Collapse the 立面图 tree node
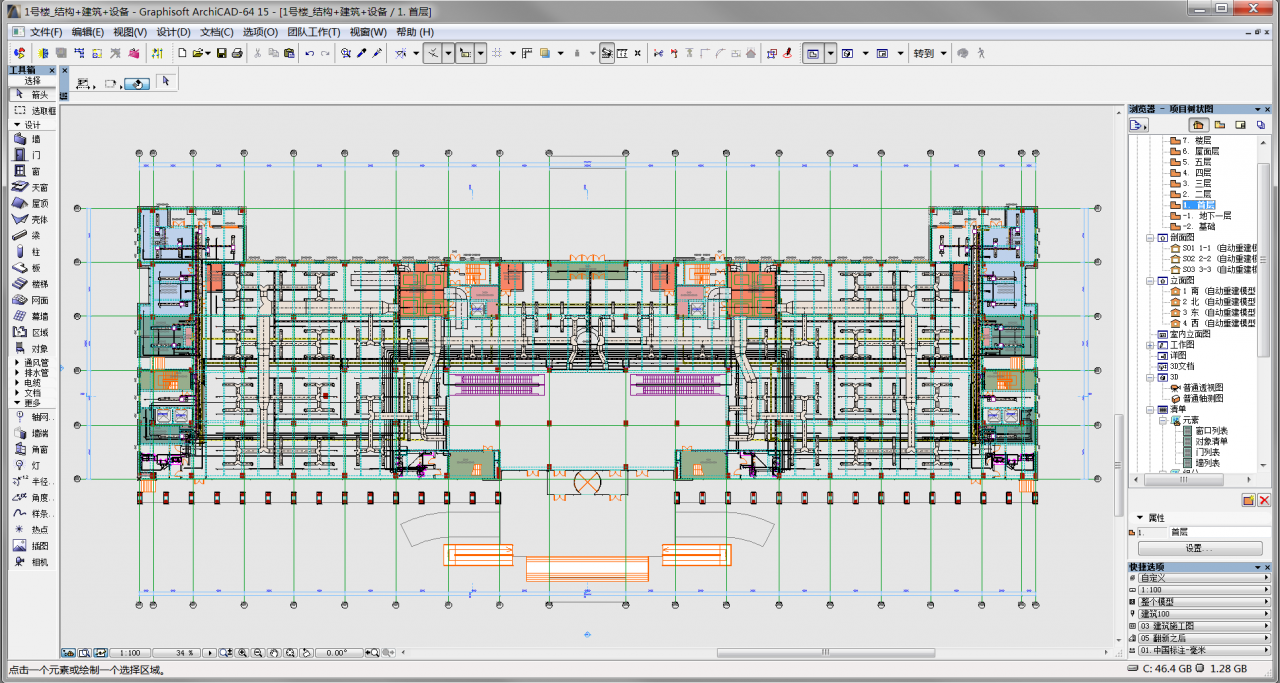Viewport: 1280px width, 683px height. (1150, 281)
